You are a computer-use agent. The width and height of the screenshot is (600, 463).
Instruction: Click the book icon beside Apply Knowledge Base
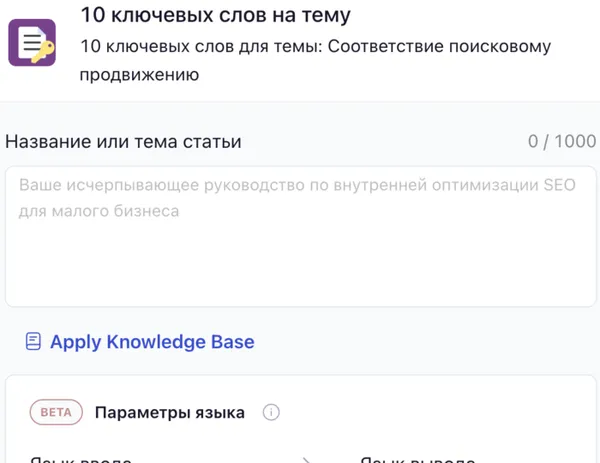[x=33, y=342]
